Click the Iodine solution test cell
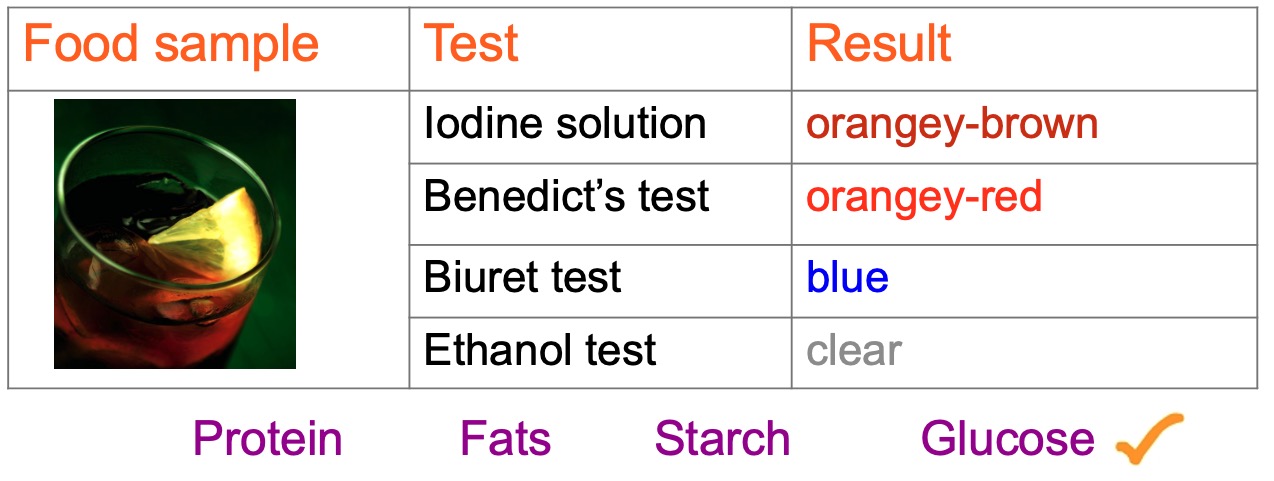 (565, 124)
